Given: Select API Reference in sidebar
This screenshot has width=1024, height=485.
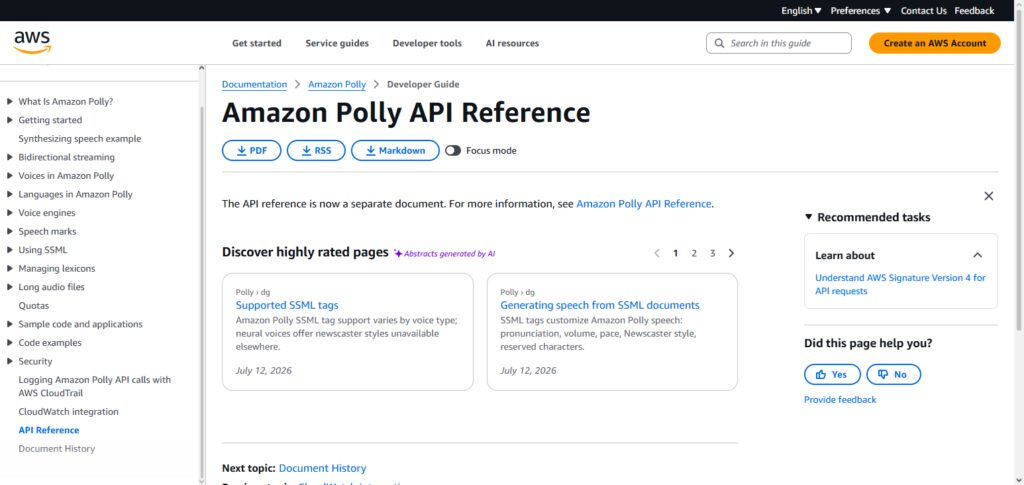Looking at the screenshot, I should (49, 430).
